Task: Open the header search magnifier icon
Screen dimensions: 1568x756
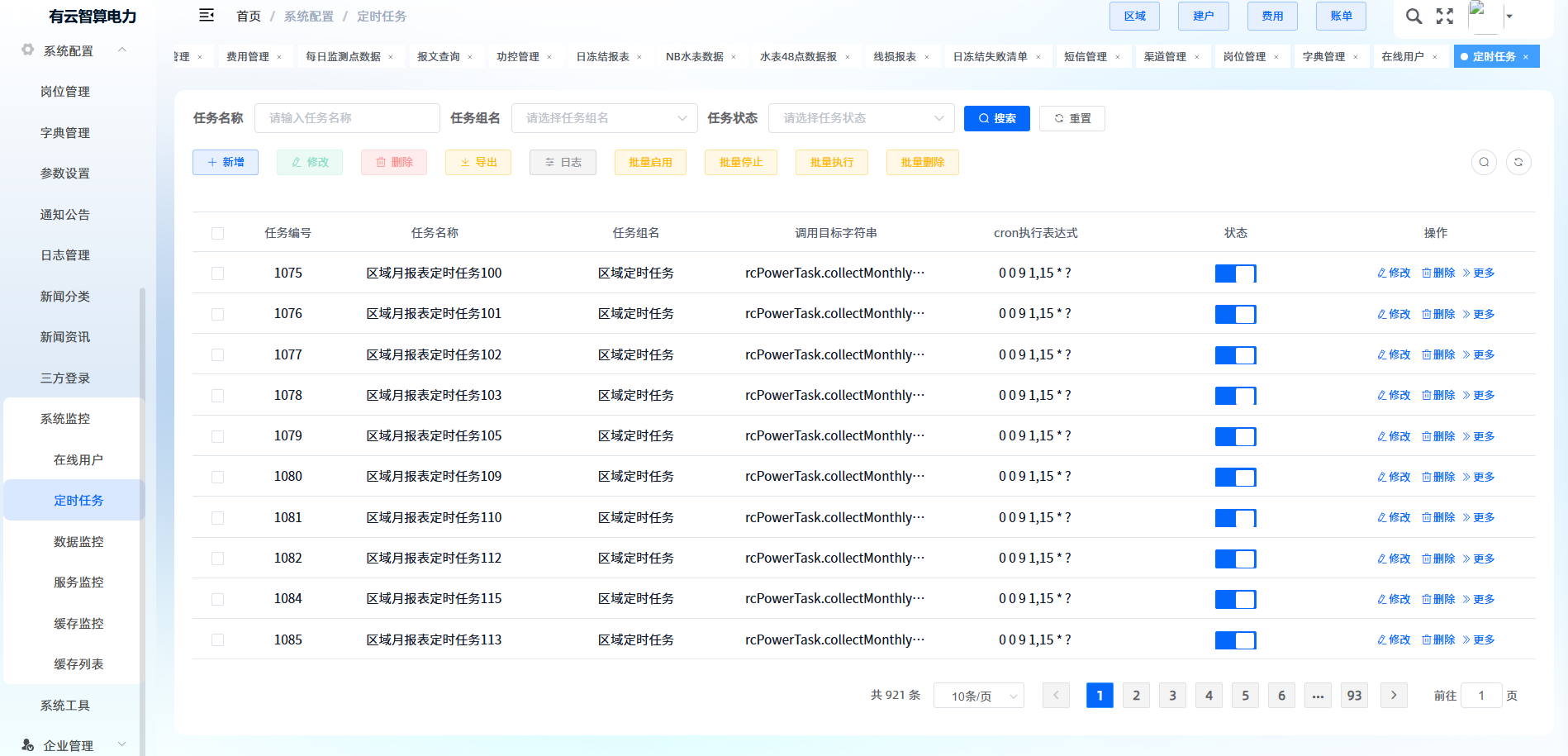Action: pyautogui.click(x=1414, y=17)
